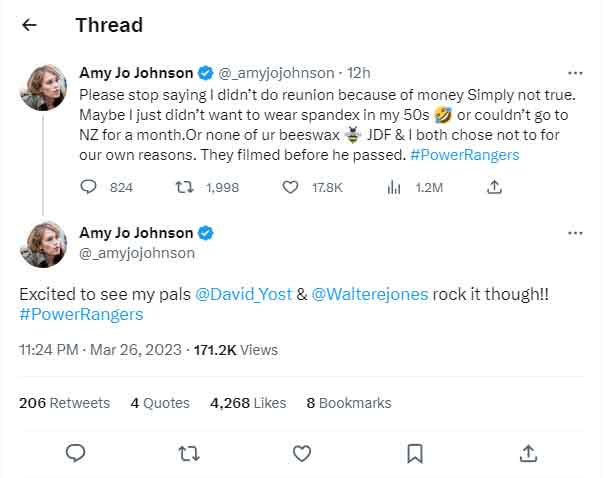This screenshot has height=478, width=608.
Task: View the 4 Quotes list
Action: [x=160, y=403]
